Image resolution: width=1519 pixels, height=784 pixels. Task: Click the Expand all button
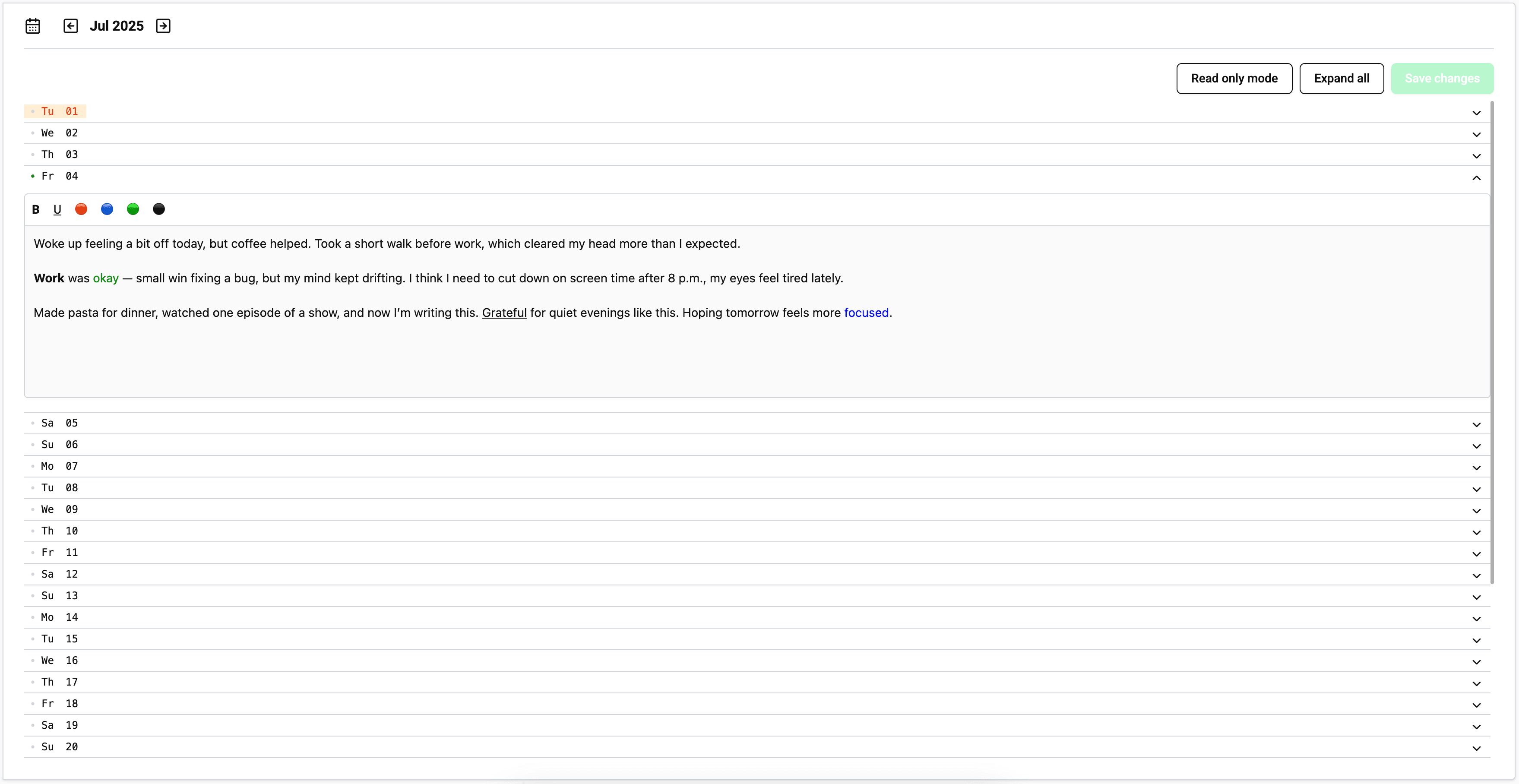(x=1341, y=79)
